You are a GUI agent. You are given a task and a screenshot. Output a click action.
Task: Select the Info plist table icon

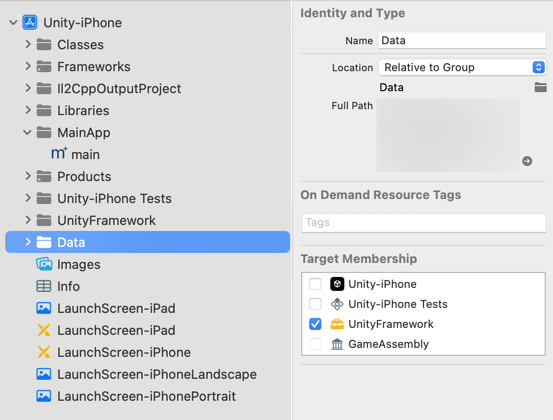[x=44, y=286]
